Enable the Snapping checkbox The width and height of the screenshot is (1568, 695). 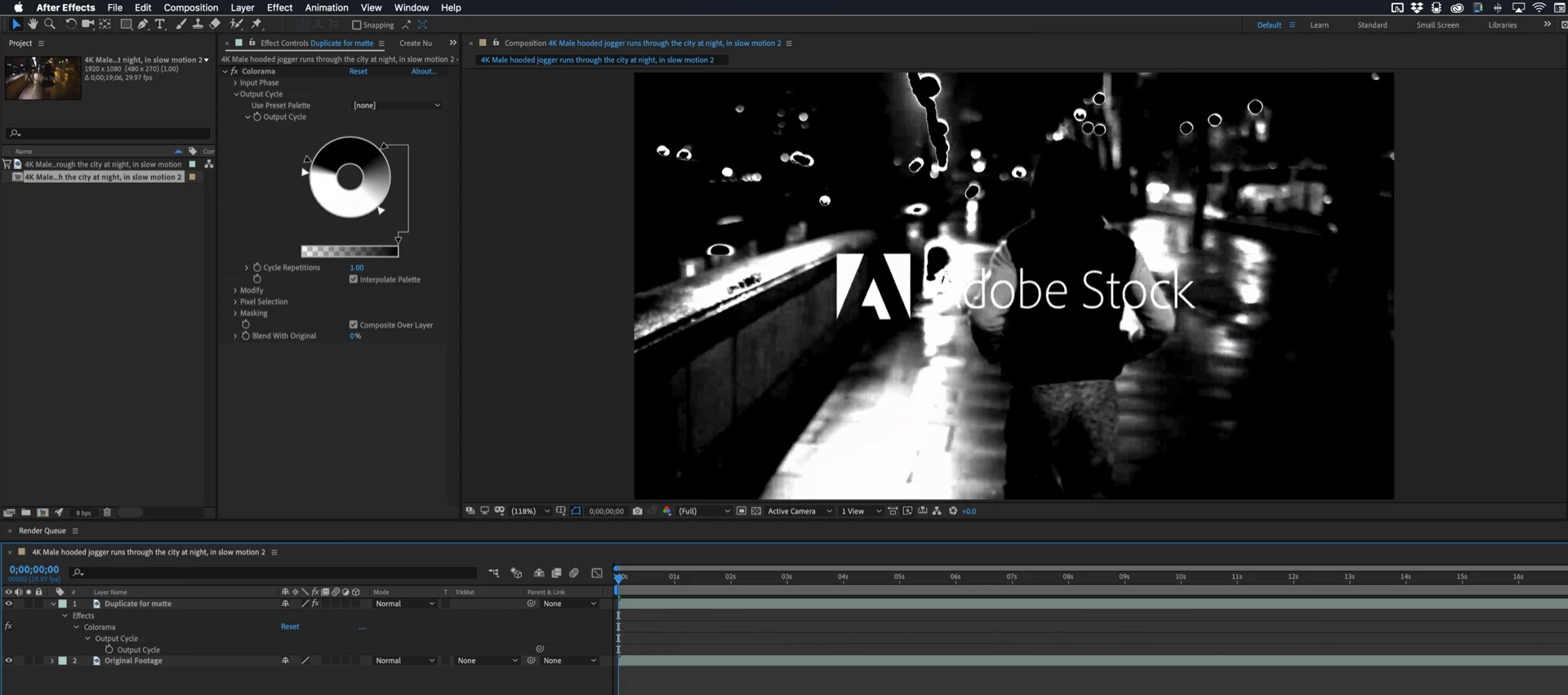coord(356,25)
